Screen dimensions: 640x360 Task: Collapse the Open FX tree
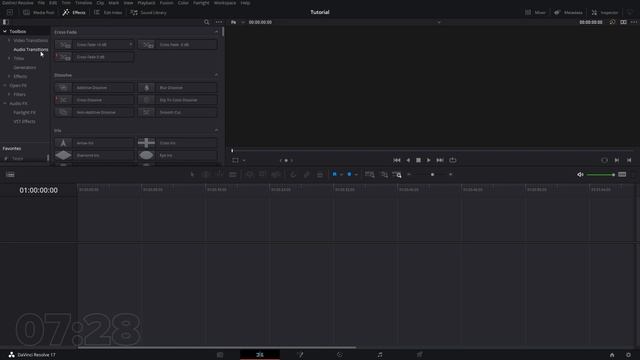pyautogui.click(x=5, y=85)
